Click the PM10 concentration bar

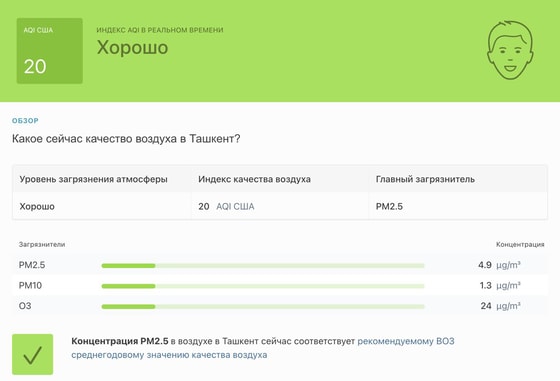pyautogui.click(x=263, y=286)
